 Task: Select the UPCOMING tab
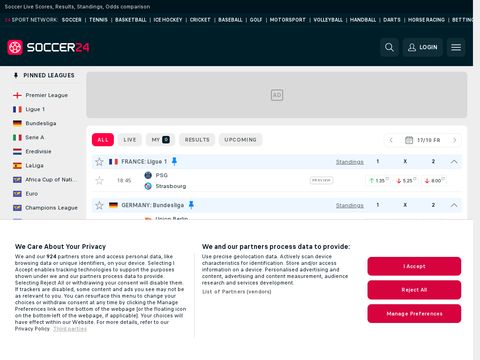[240, 140]
